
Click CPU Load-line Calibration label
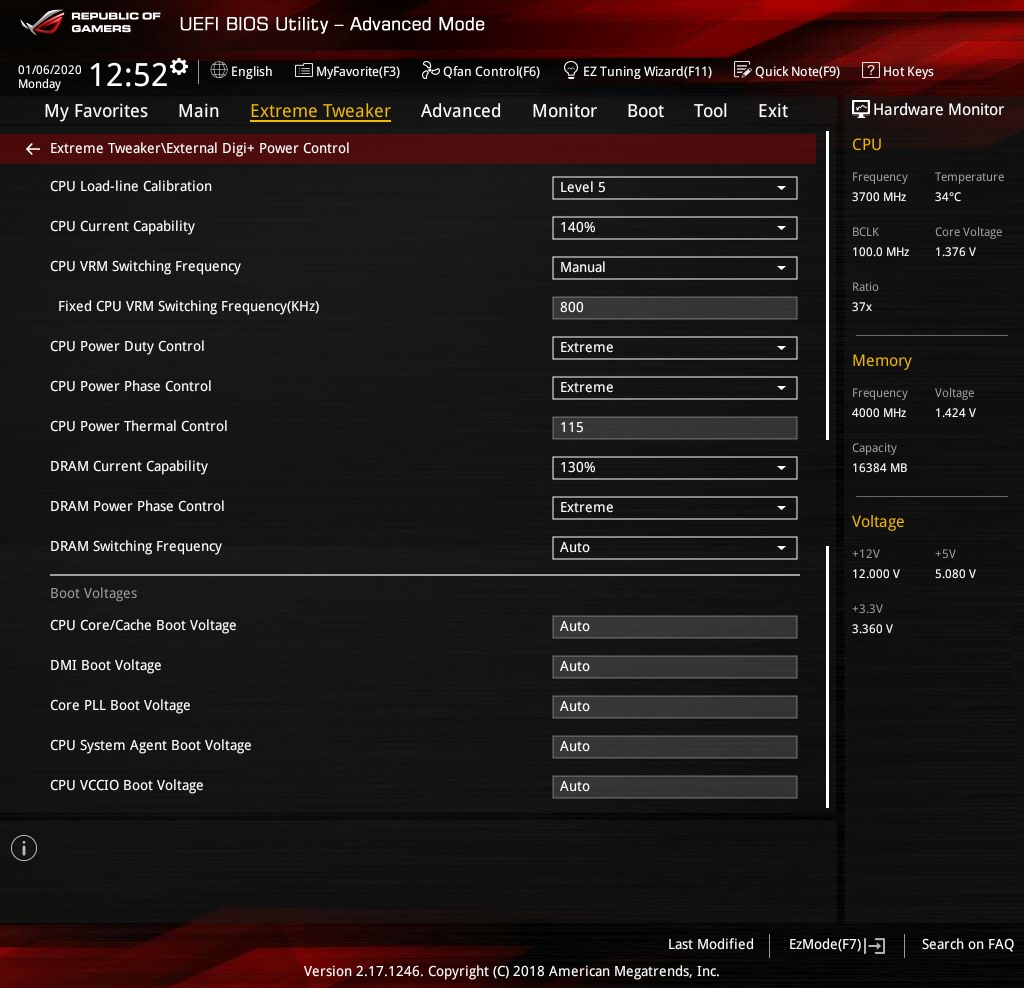pyautogui.click(x=131, y=186)
